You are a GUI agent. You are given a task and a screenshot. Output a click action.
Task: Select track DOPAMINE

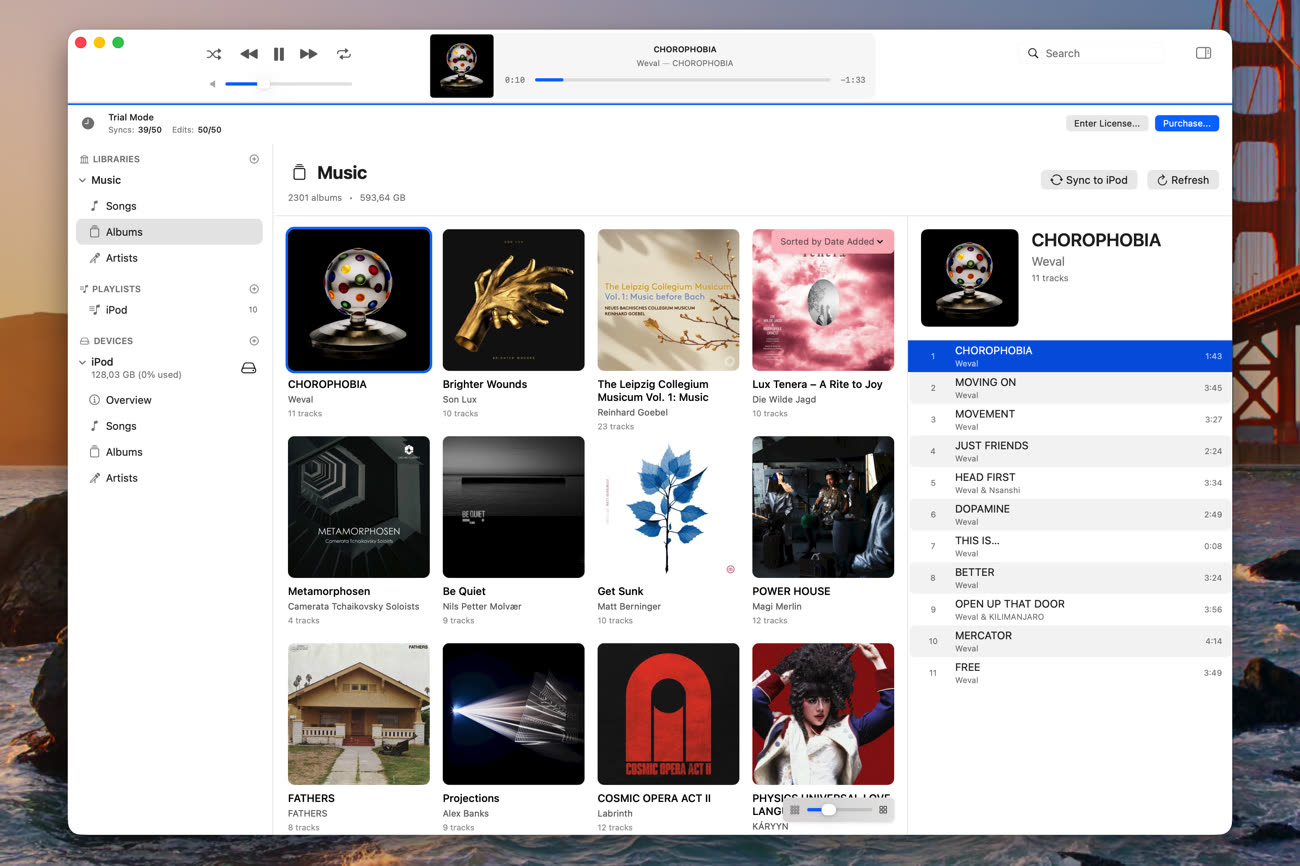click(x=1069, y=514)
